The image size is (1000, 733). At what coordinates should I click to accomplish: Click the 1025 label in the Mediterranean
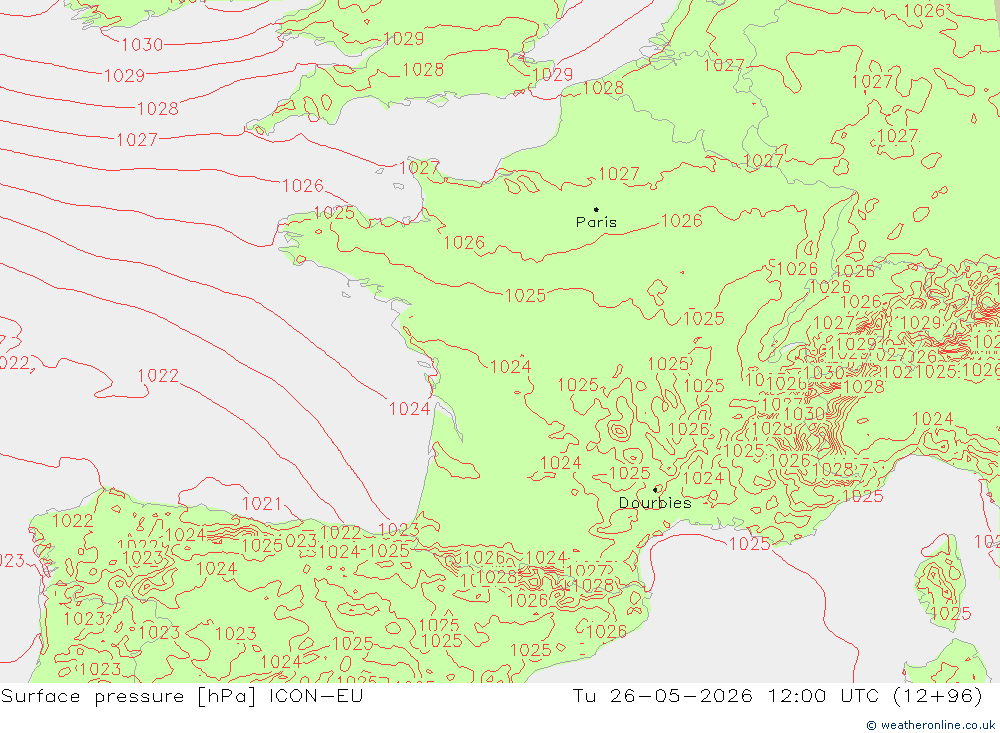[749, 544]
